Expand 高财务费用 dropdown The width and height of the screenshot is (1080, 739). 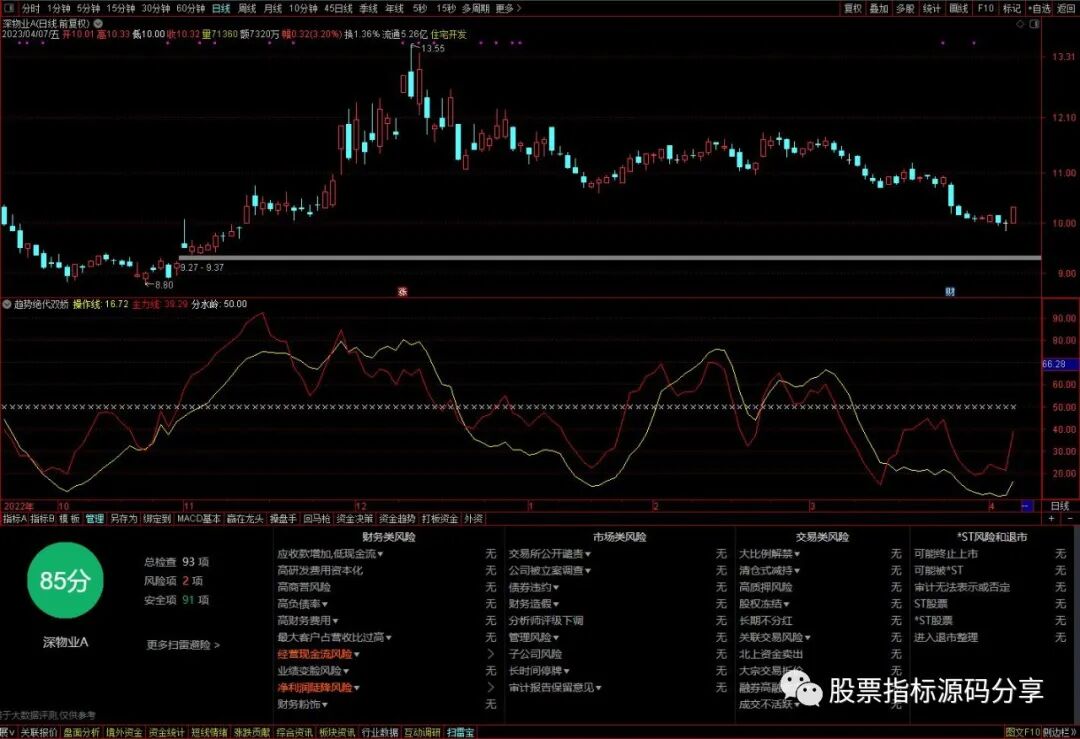click(x=308, y=621)
